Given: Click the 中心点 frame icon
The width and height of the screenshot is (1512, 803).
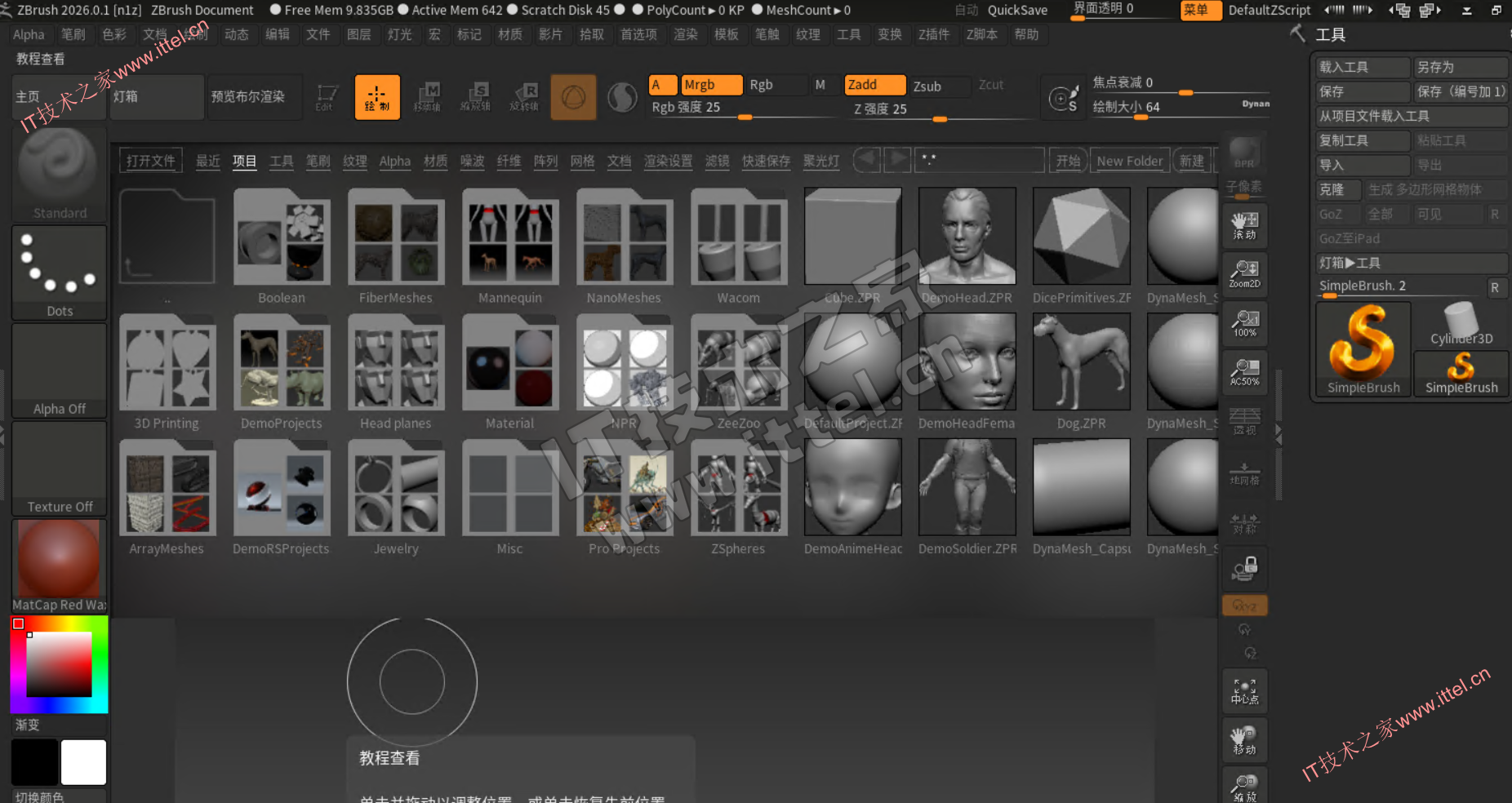Looking at the screenshot, I should (x=1244, y=690).
